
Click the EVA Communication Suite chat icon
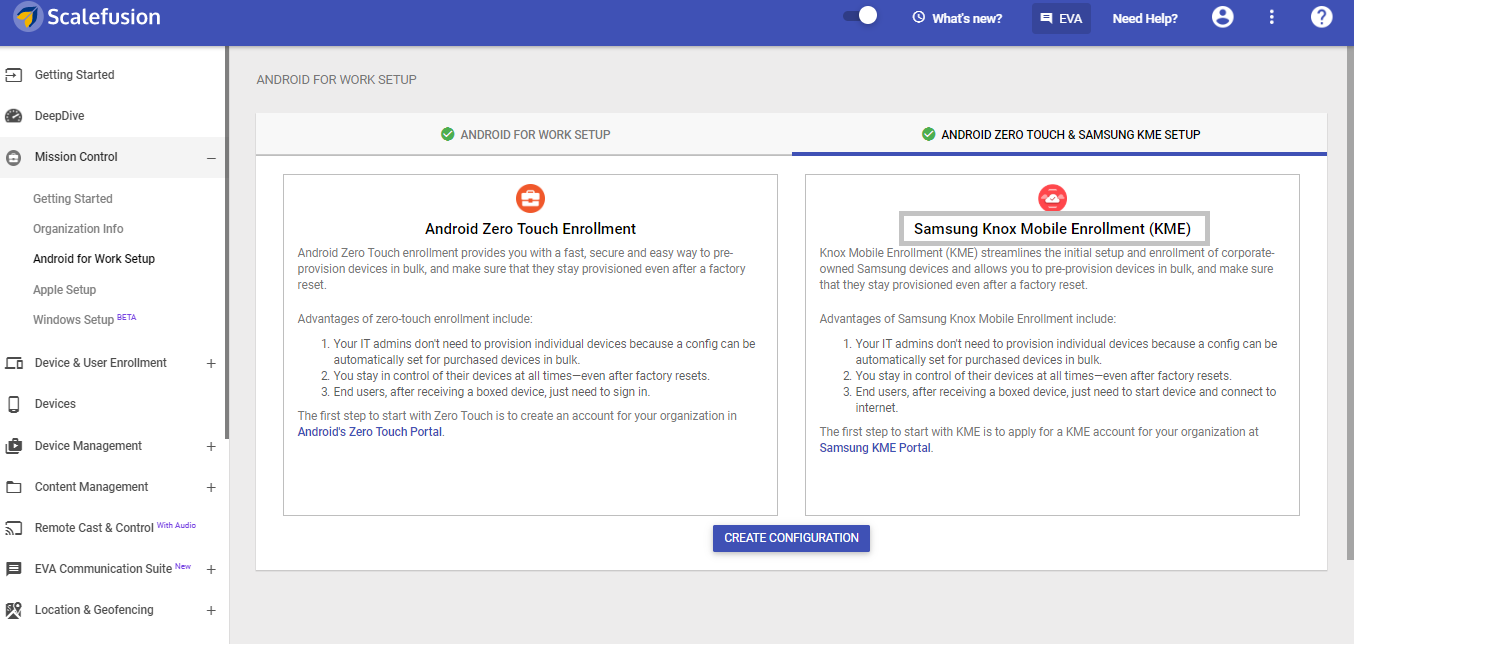click(x=14, y=569)
